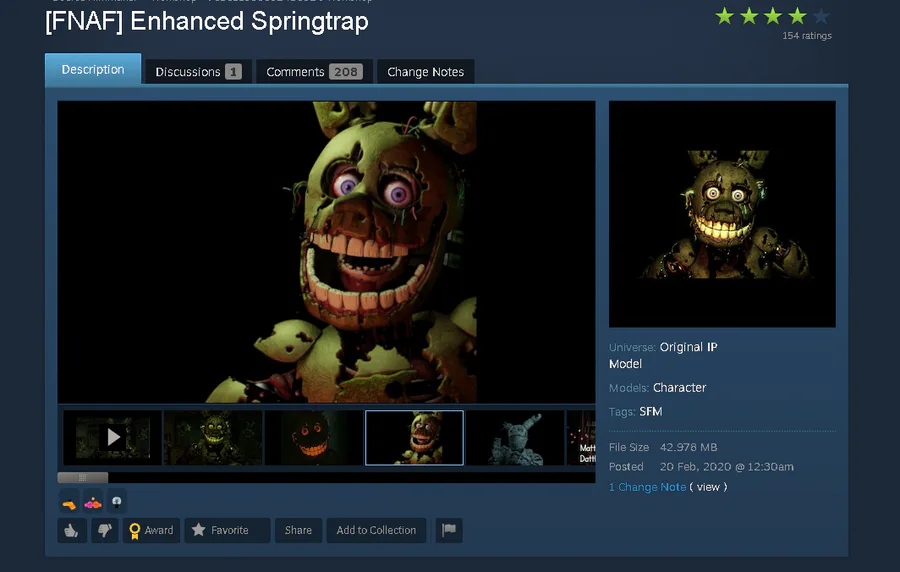900x572 pixels.
Task: Open the Comments tab
Action: [x=315, y=72]
